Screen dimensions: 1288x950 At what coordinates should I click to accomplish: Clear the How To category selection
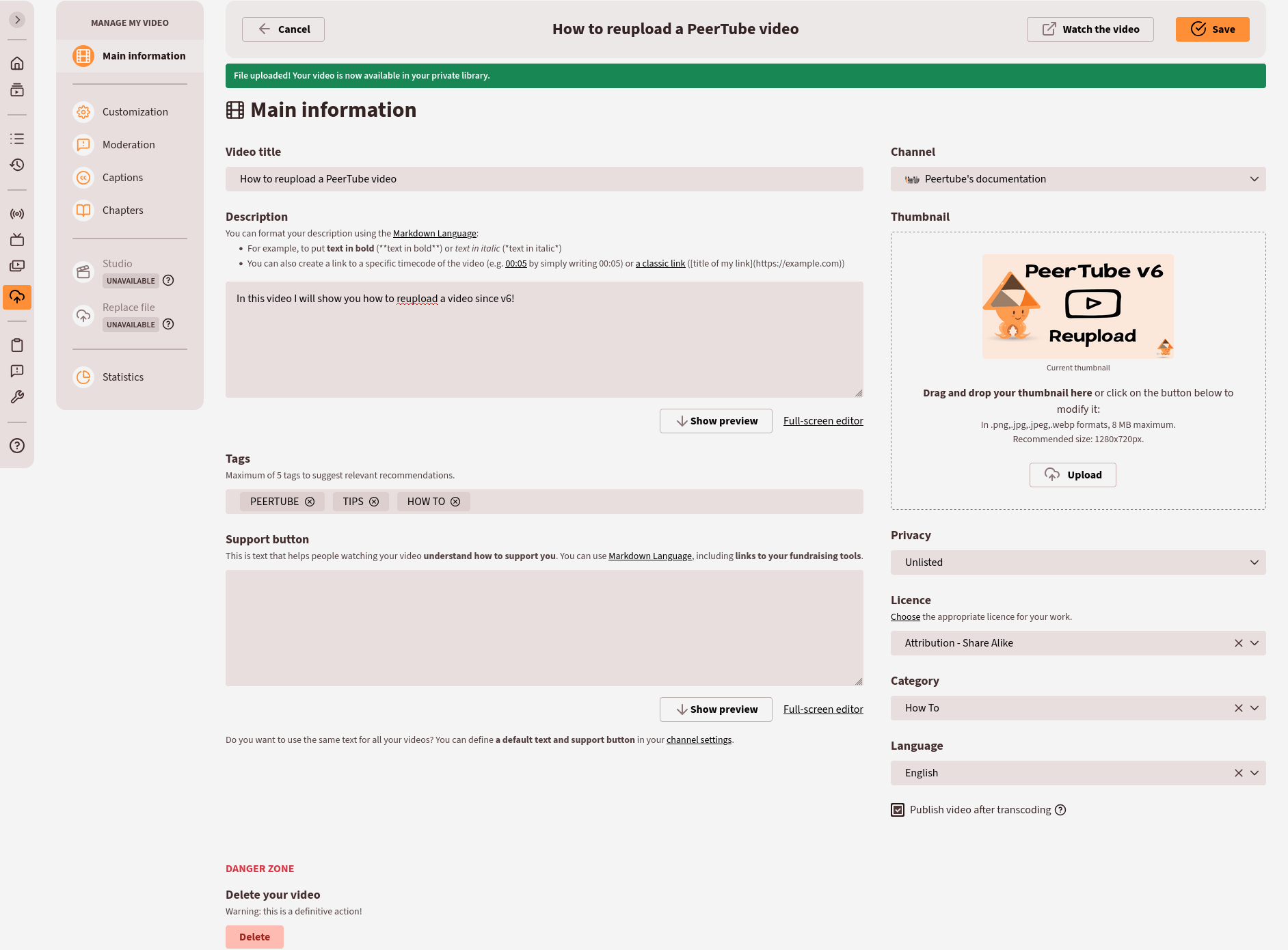tap(1238, 708)
